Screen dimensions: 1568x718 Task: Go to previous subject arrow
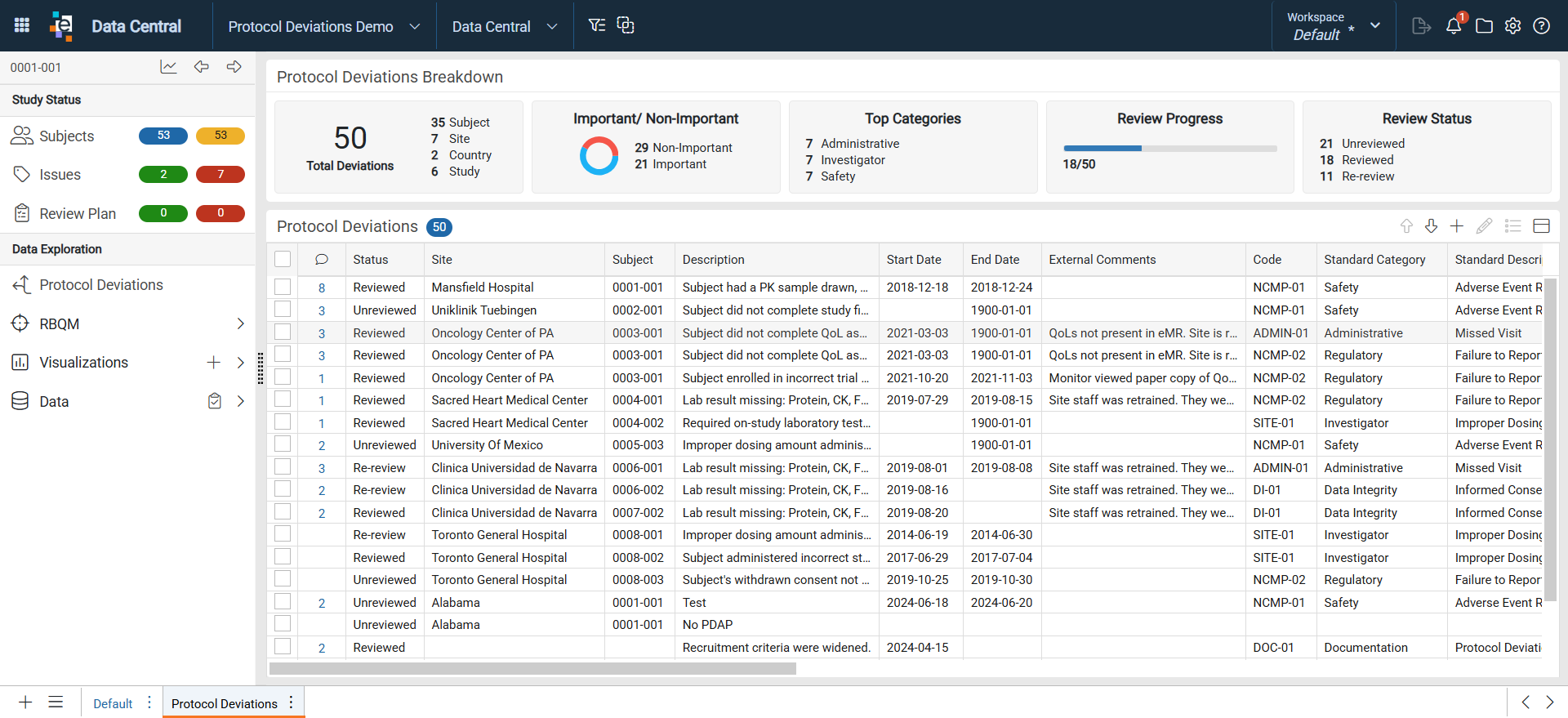pos(201,67)
